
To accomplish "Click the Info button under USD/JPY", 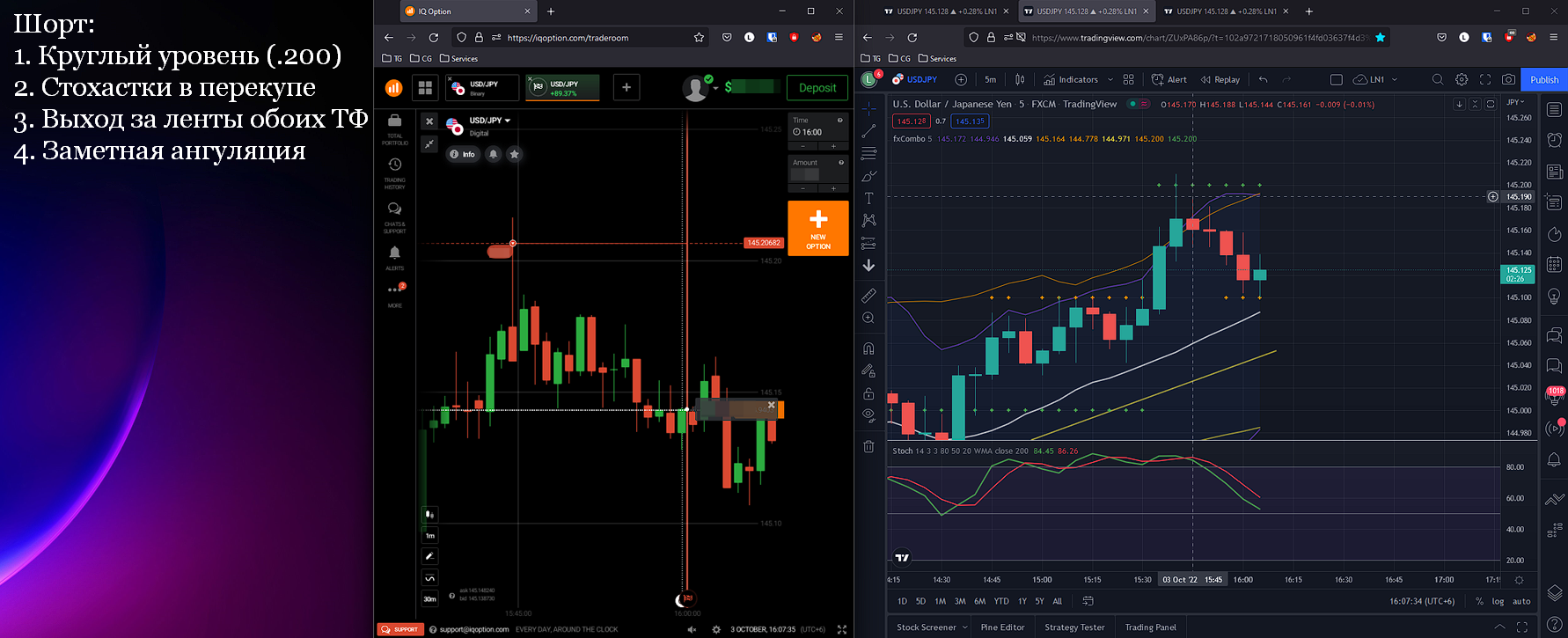I will [x=462, y=154].
